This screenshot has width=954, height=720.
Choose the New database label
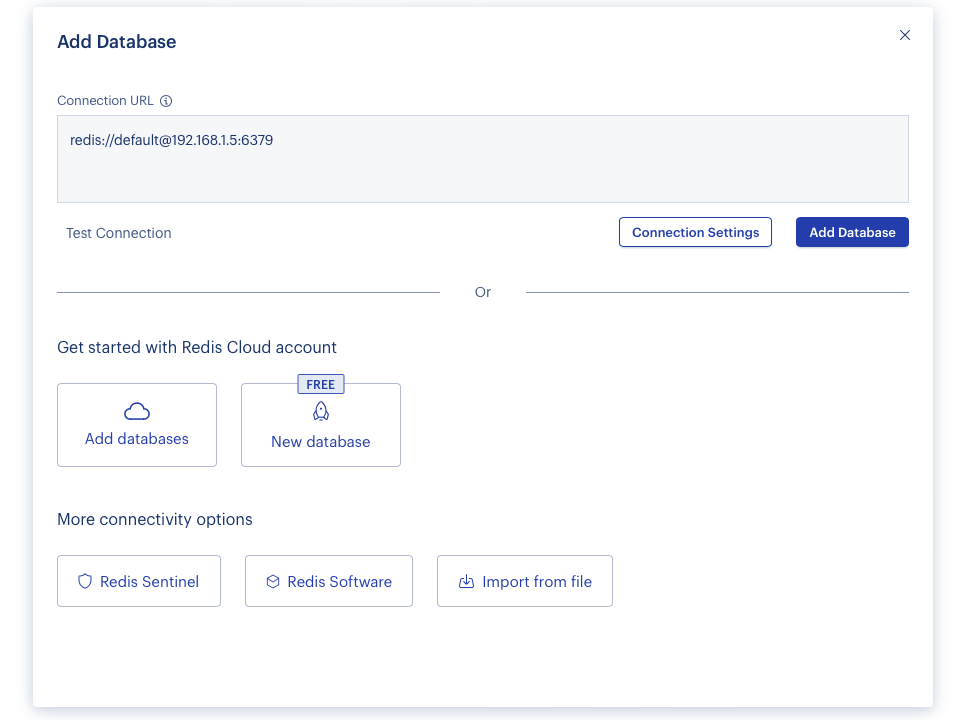pyautogui.click(x=321, y=442)
